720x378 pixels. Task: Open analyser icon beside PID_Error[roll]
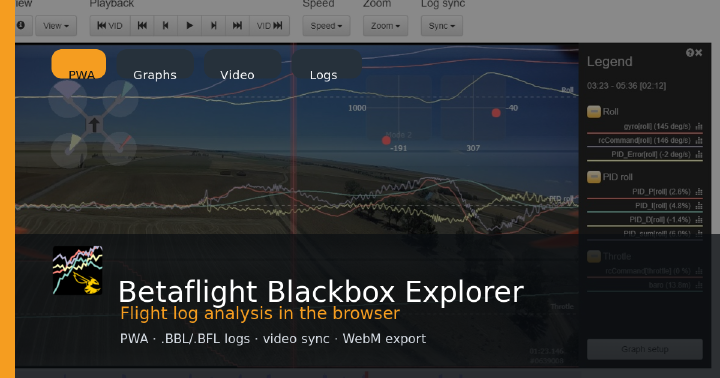699,154
